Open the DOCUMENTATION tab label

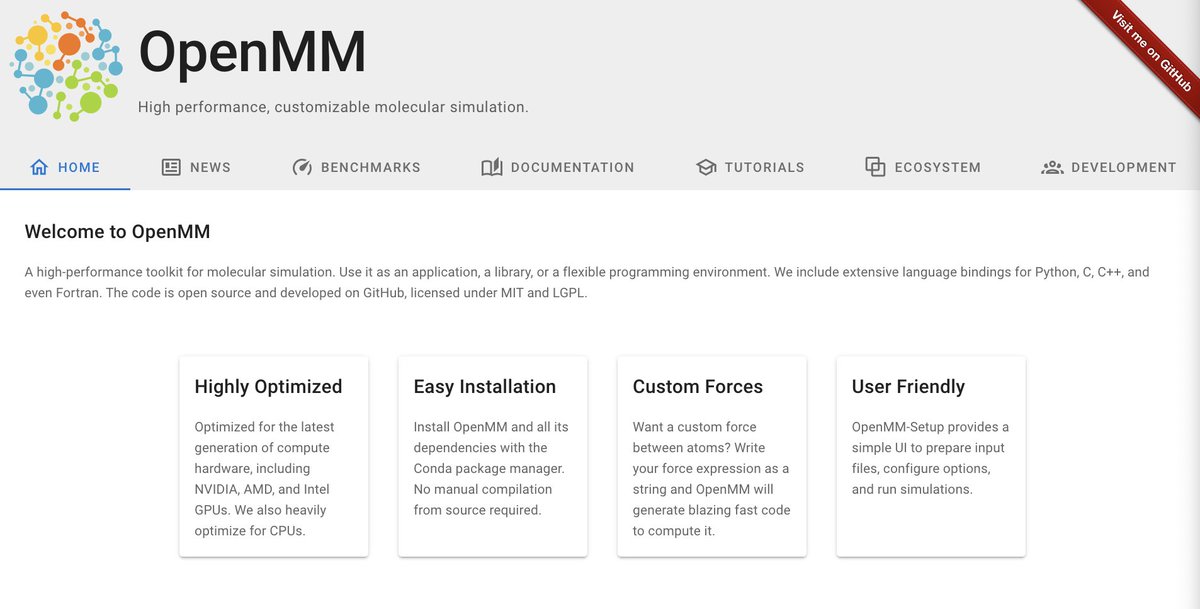point(572,167)
